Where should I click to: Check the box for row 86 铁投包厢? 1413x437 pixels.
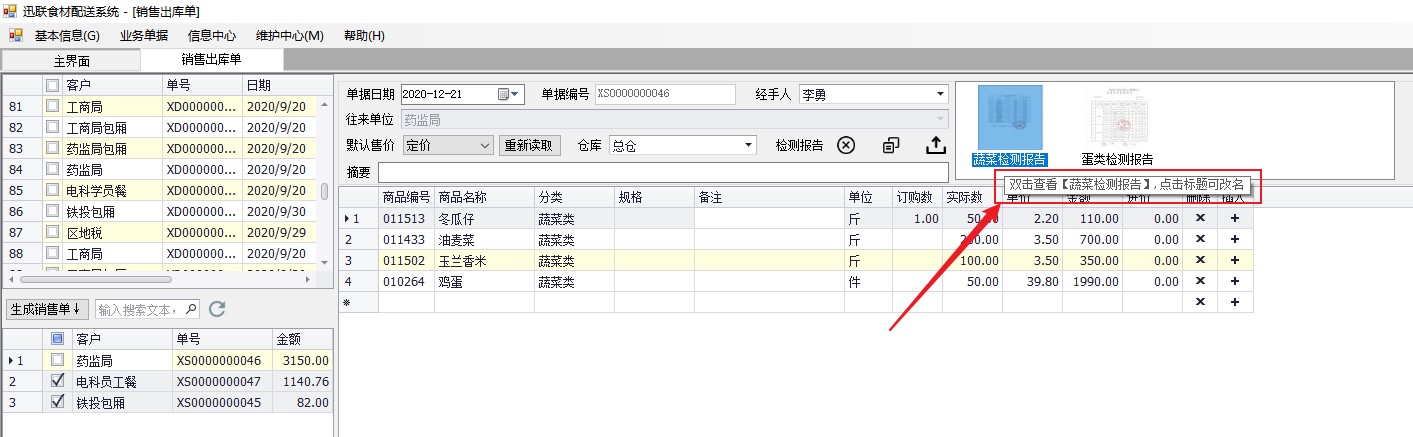pos(52,212)
